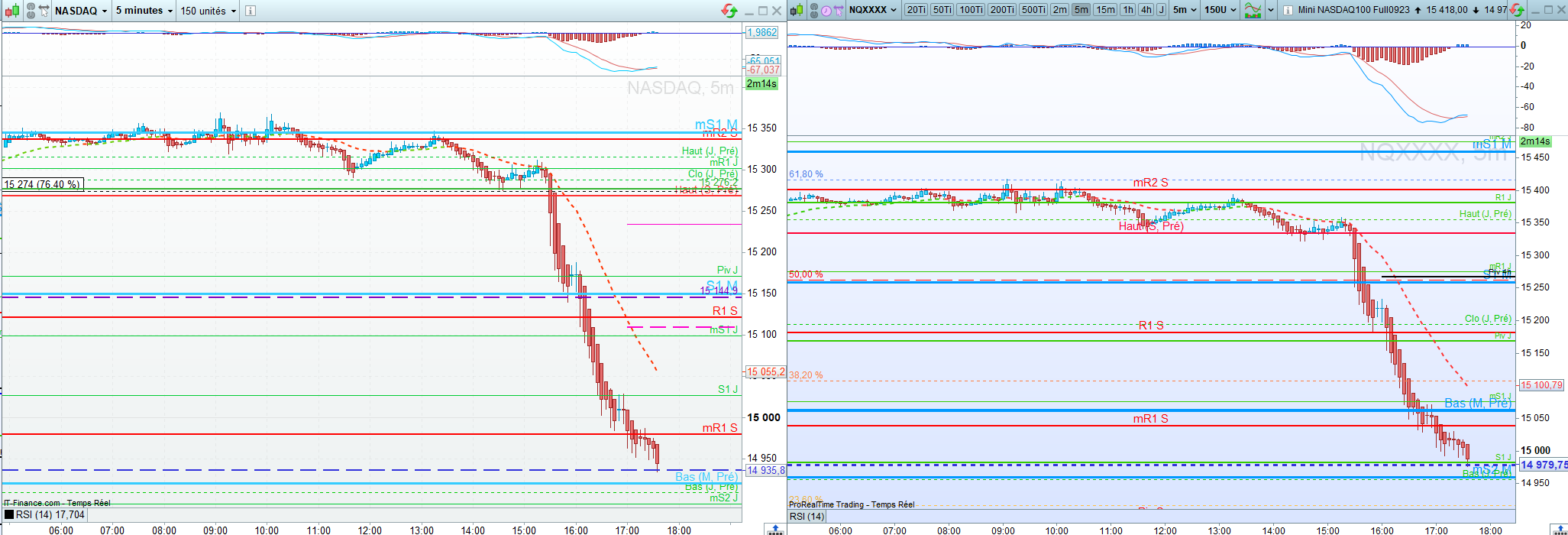Click the info icon on NASDAQ chart toolbar
Viewport: 1568px width, 535px height.
[x=251, y=11]
